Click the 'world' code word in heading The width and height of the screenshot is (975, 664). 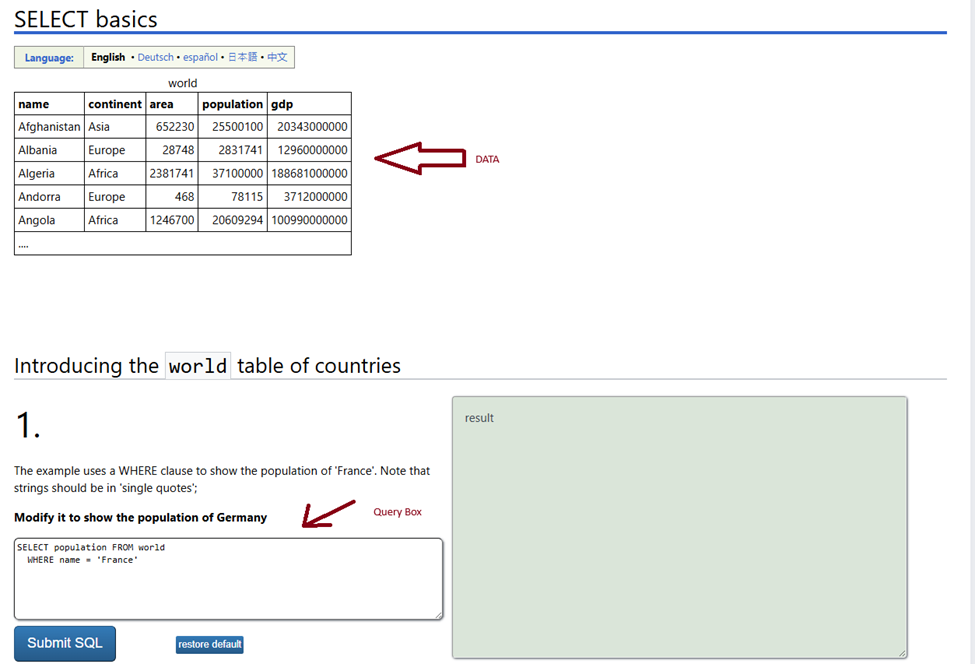tap(197, 366)
